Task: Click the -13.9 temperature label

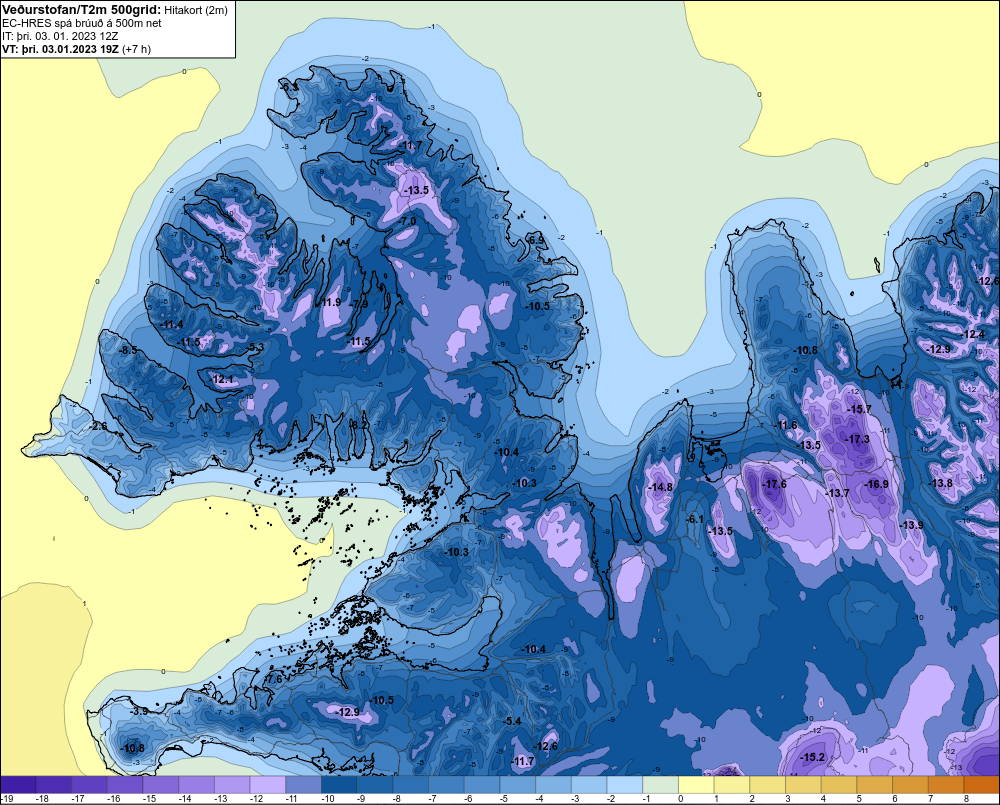Action: click(911, 524)
